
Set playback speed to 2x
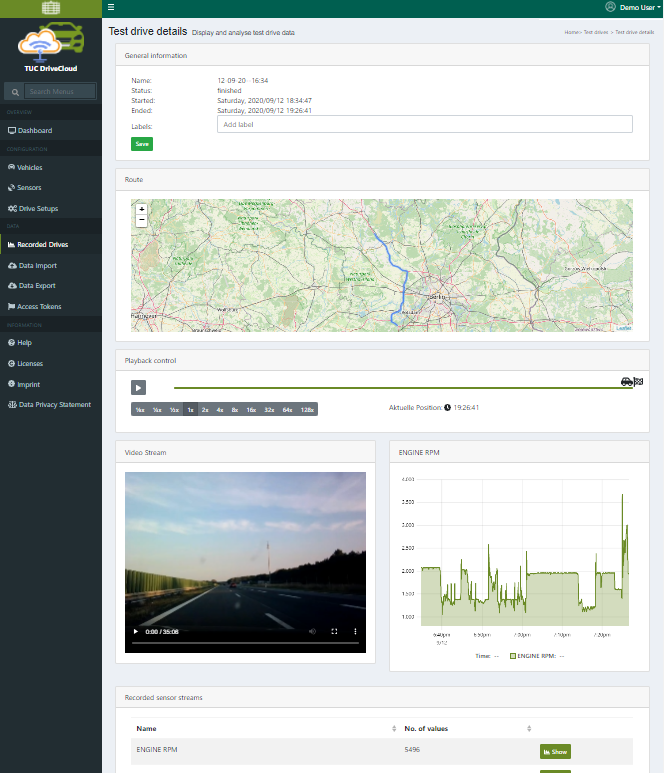205,409
